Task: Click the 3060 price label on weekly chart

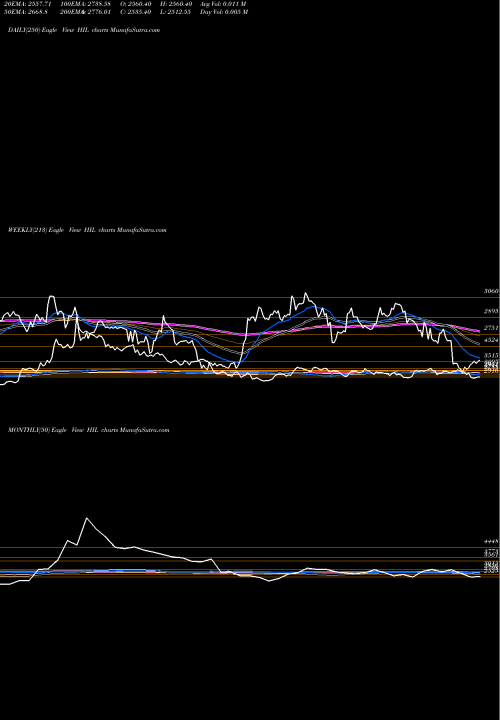Action: click(x=491, y=291)
